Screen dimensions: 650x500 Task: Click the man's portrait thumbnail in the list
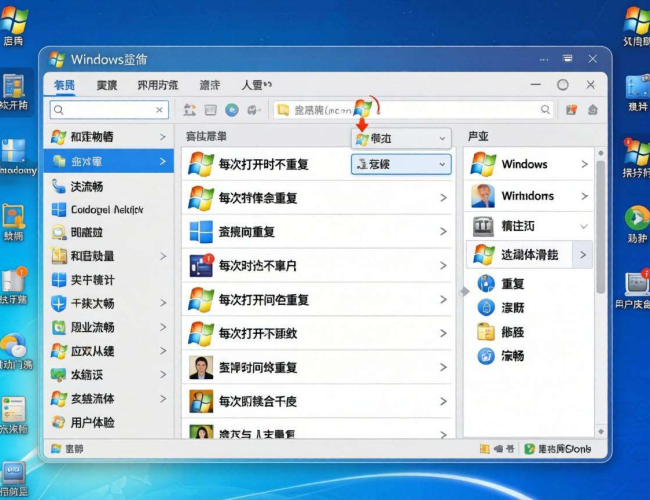[201, 367]
